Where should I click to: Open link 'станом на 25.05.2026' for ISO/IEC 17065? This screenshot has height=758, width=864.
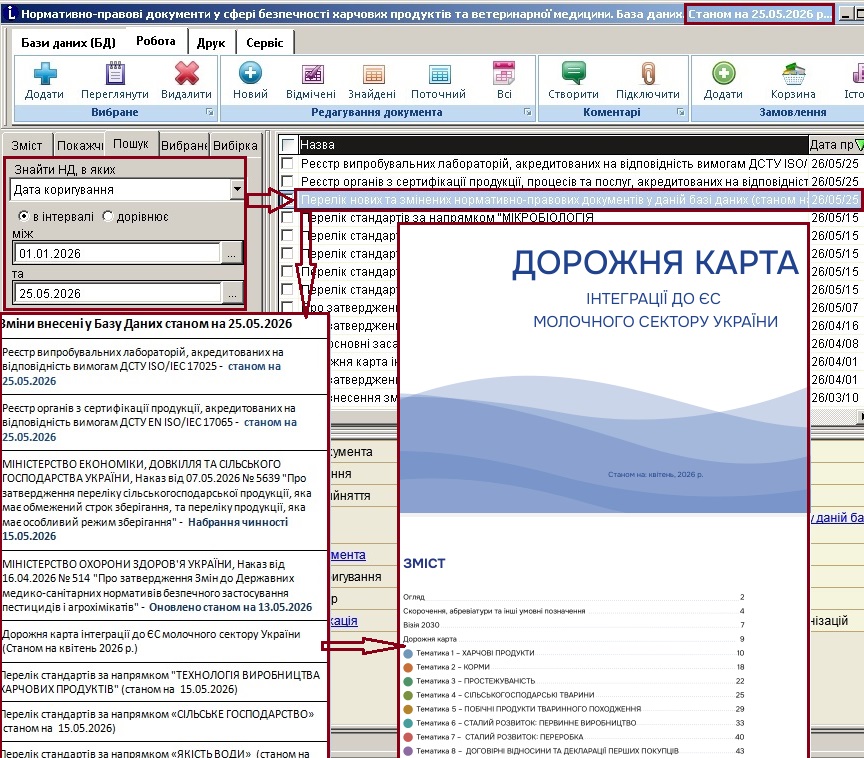coord(149,430)
